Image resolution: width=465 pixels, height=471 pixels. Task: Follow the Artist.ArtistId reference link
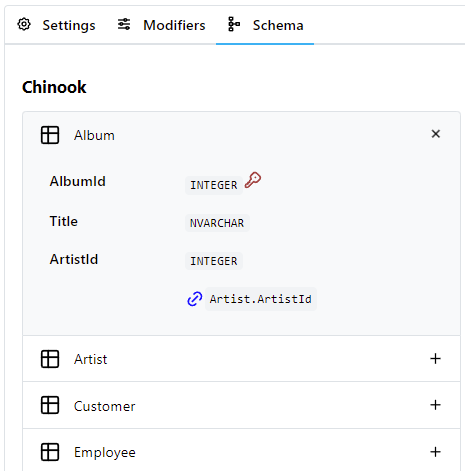pos(261,299)
